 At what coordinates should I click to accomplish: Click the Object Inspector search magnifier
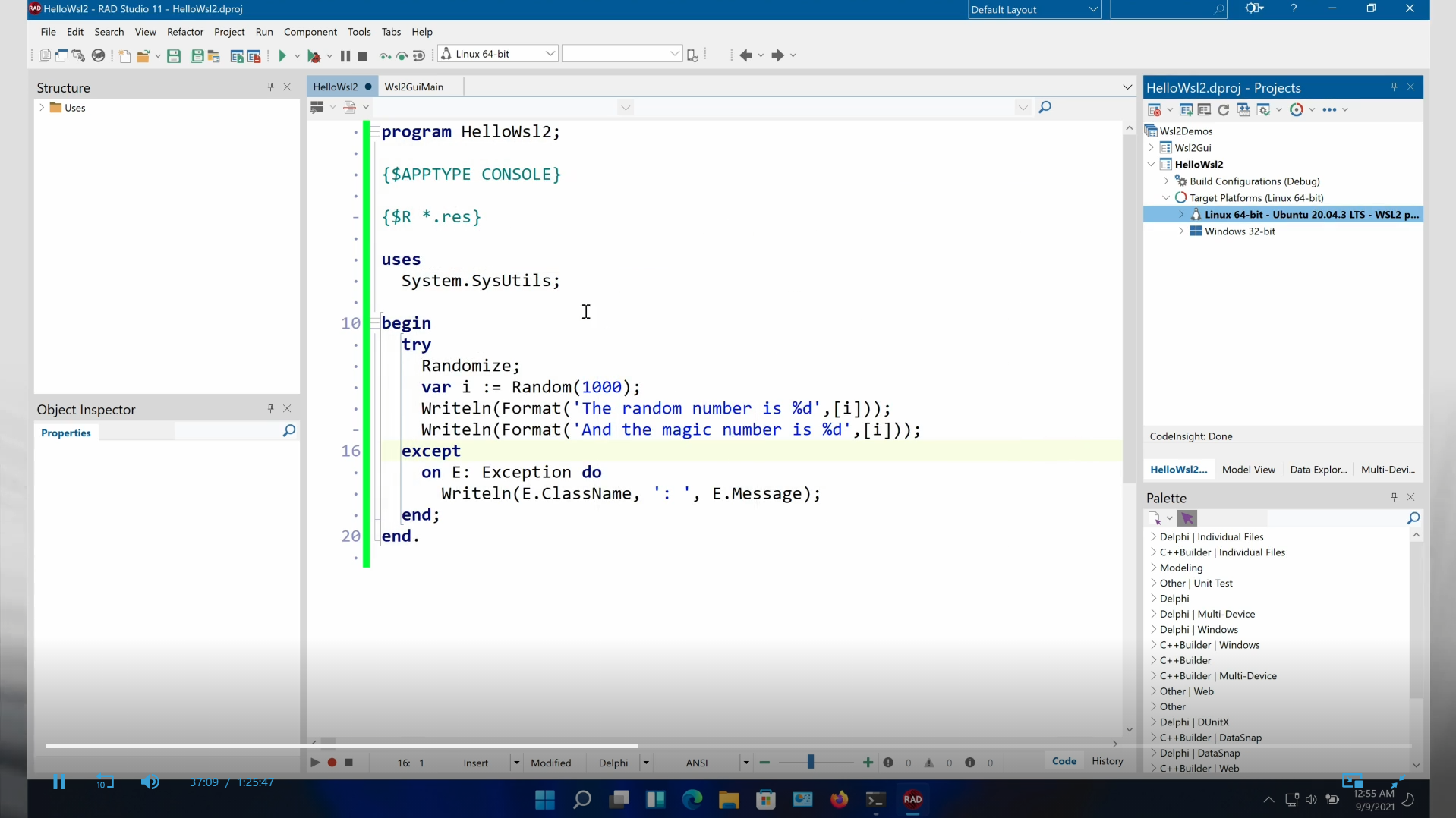coord(288,431)
